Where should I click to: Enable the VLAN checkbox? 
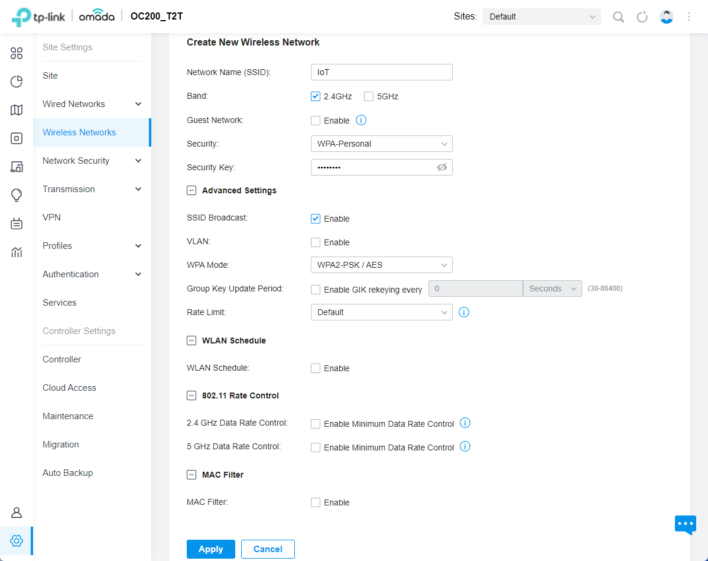[316, 243]
